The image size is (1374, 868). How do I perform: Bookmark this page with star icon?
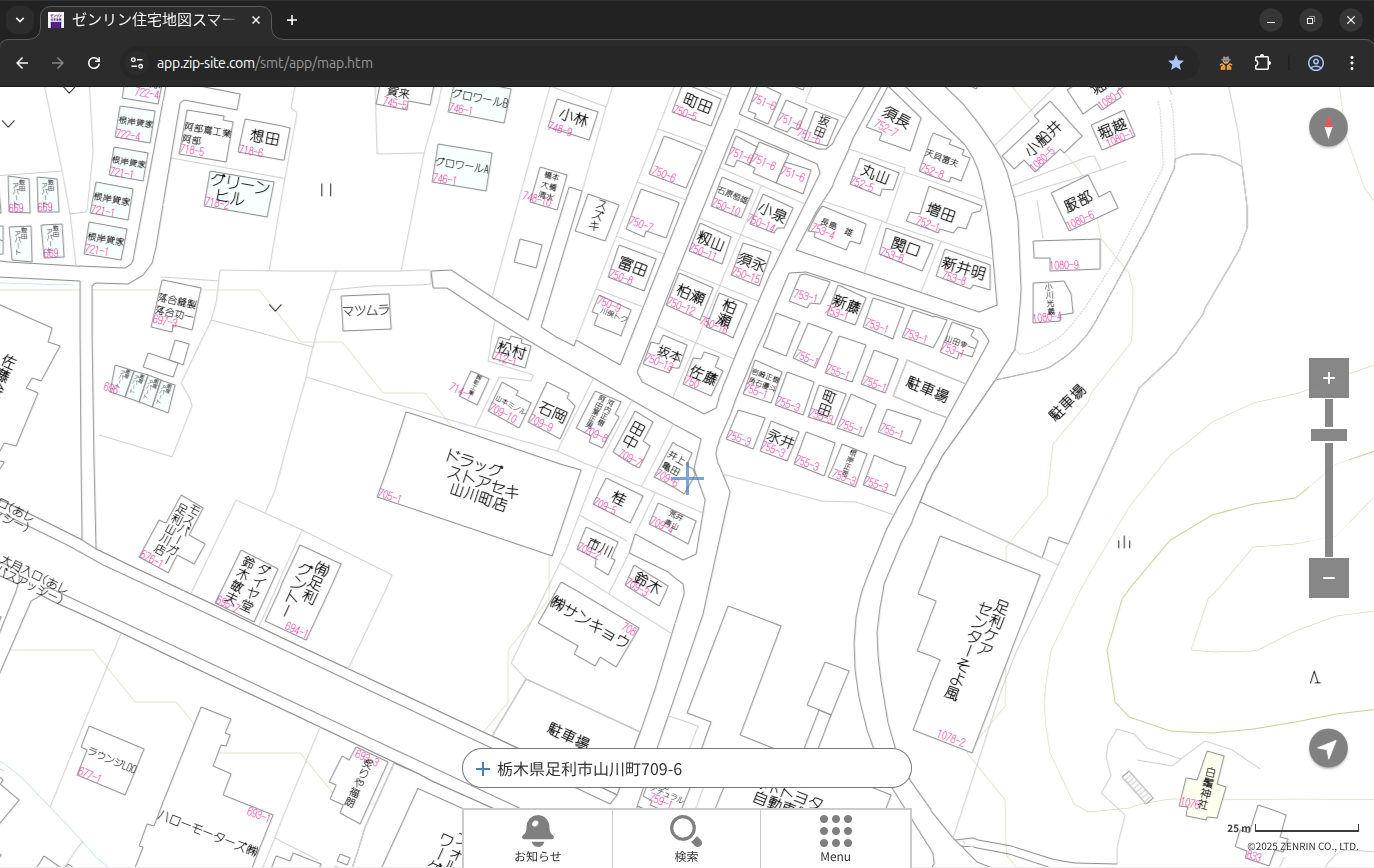click(x=1176, y=63)
